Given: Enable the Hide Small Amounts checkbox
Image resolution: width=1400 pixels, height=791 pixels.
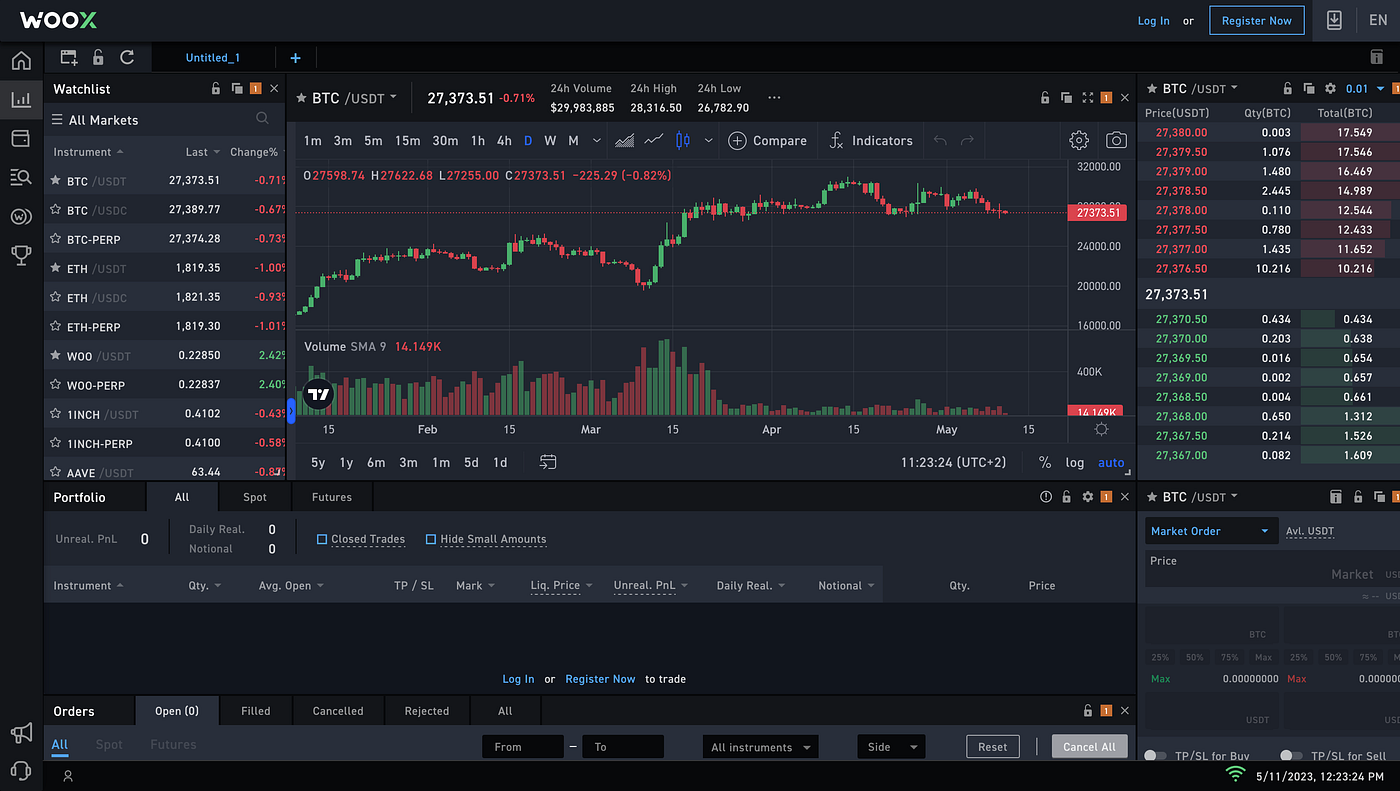Looking at the screenshot, I should tap(431, 539).
